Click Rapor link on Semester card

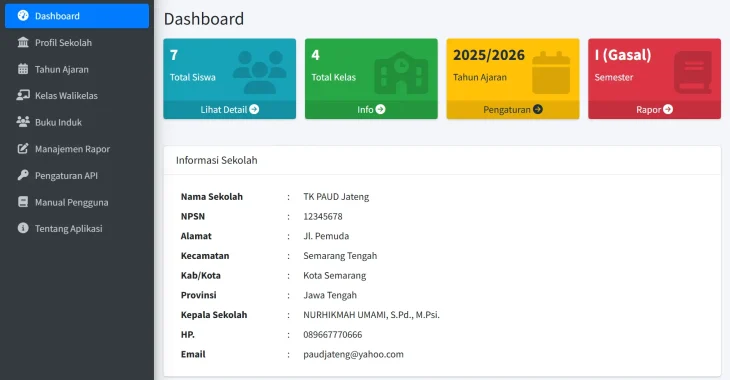click(x=654, y=109)
